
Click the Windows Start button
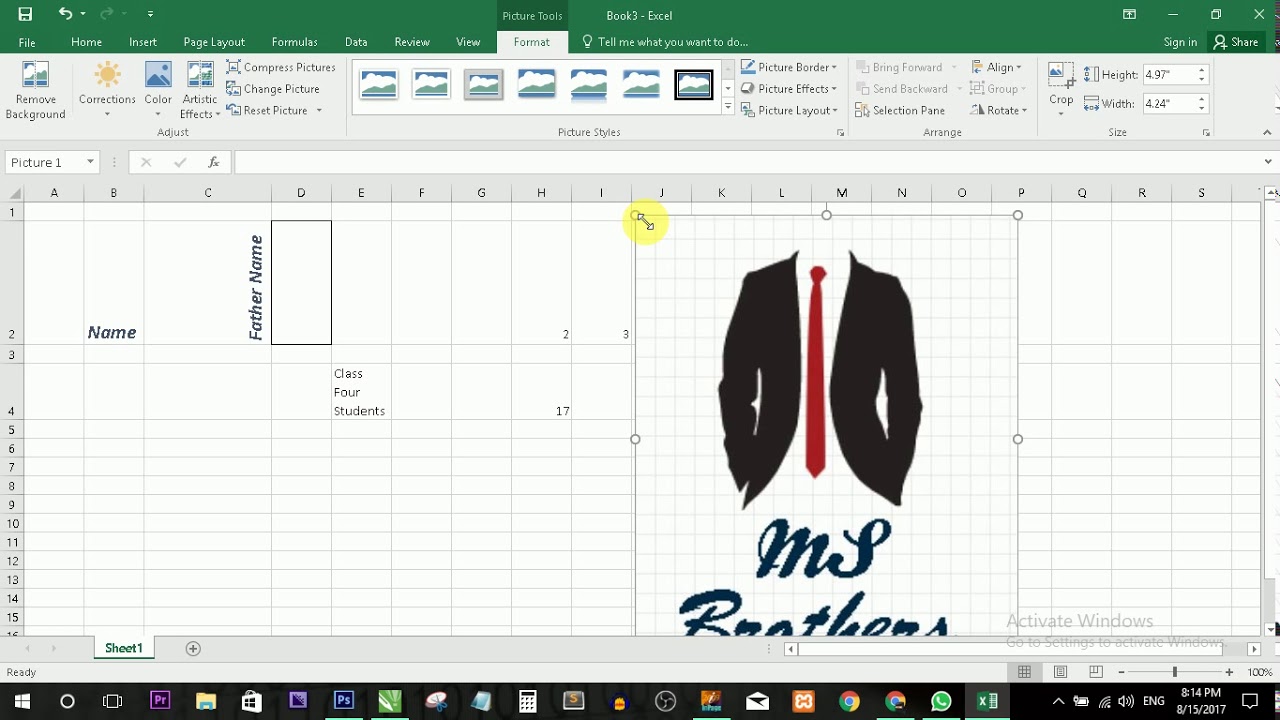tap(21, 701)
